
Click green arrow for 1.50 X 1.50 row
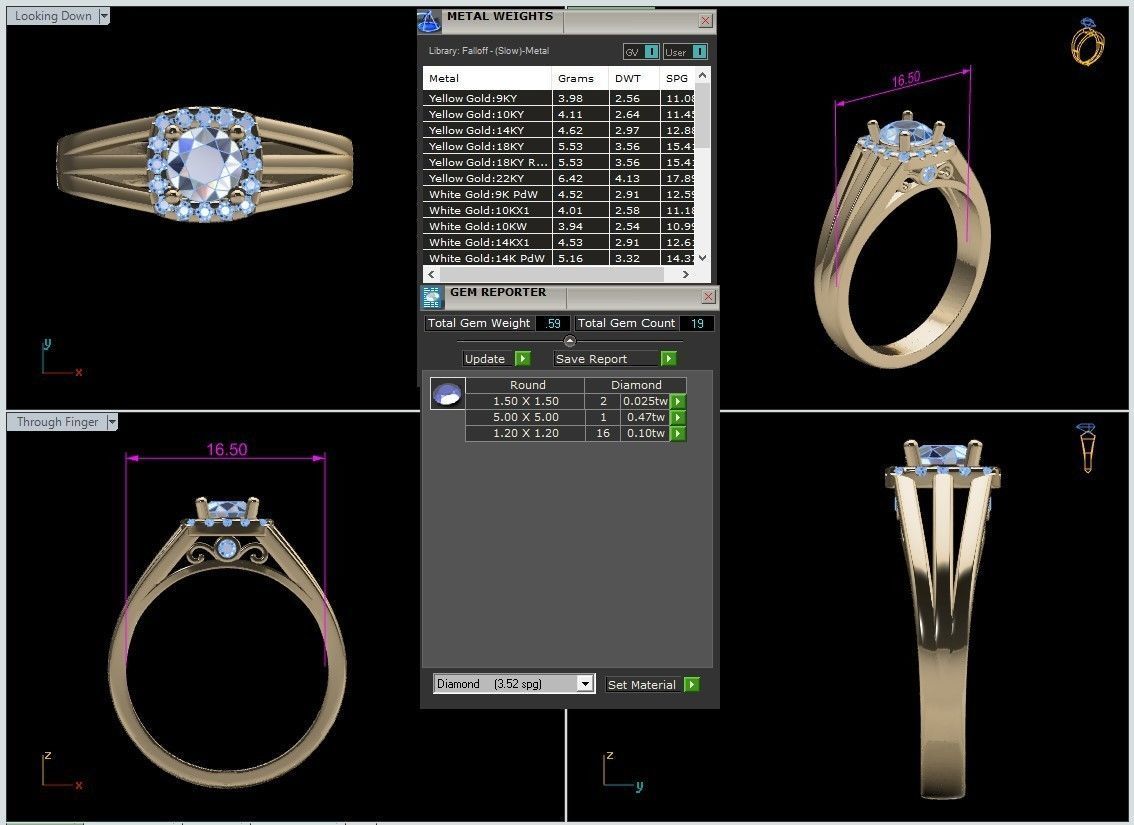[678, 401]
